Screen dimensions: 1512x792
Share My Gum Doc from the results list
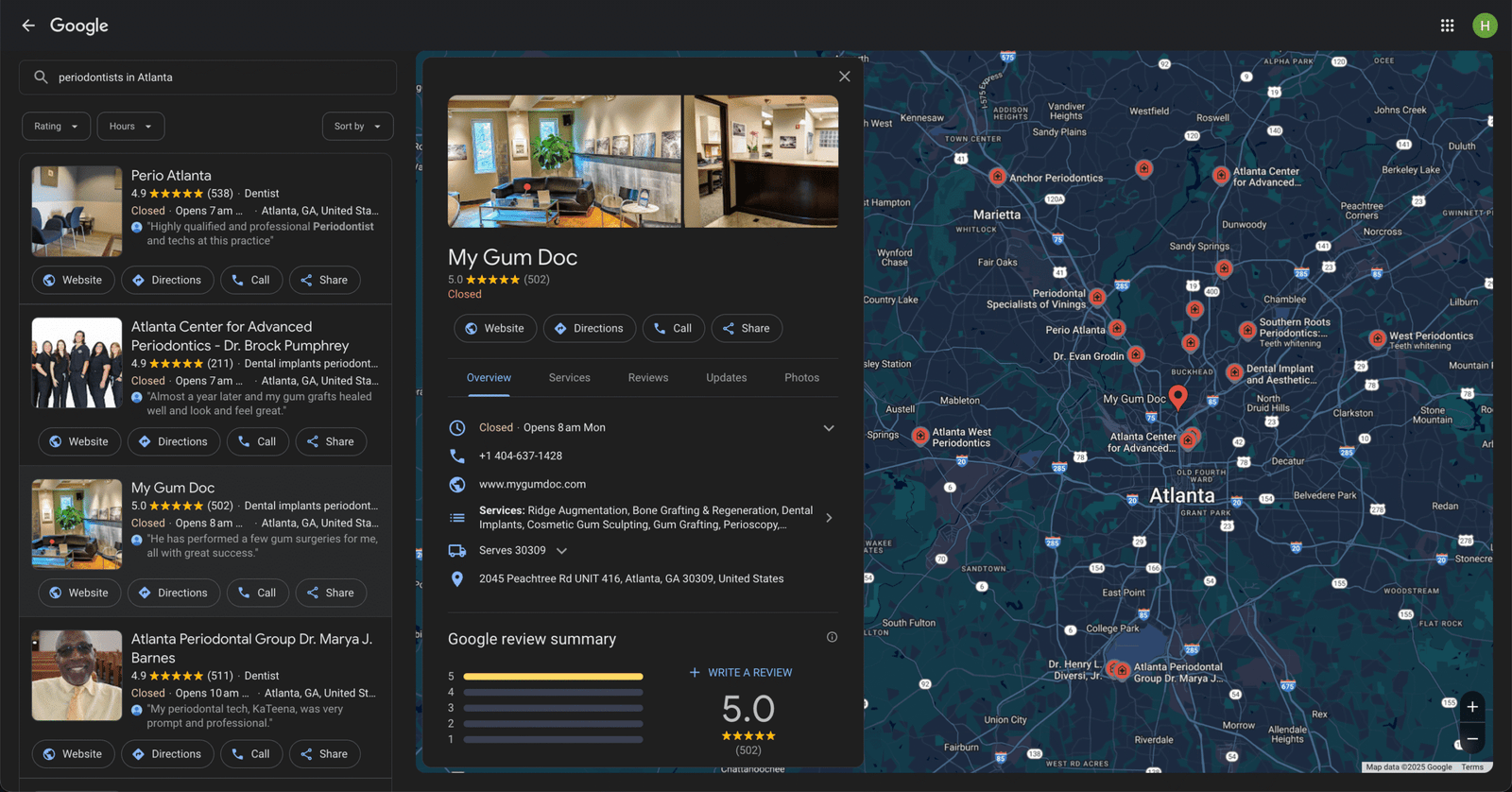coord(331,594)
